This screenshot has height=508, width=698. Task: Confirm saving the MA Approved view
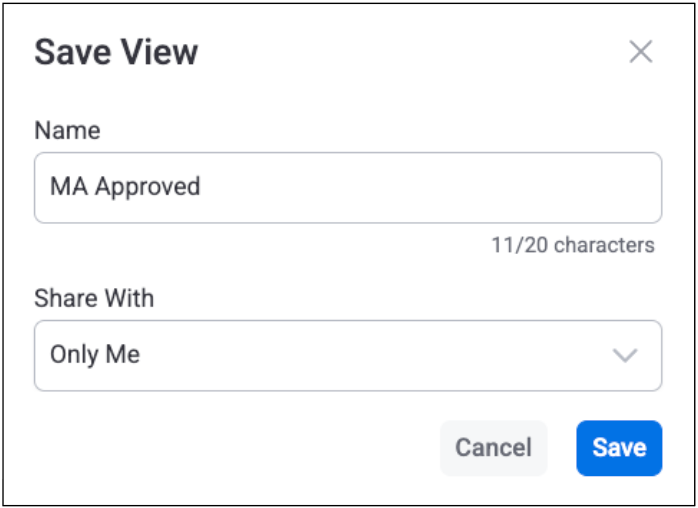coord(618,447)
